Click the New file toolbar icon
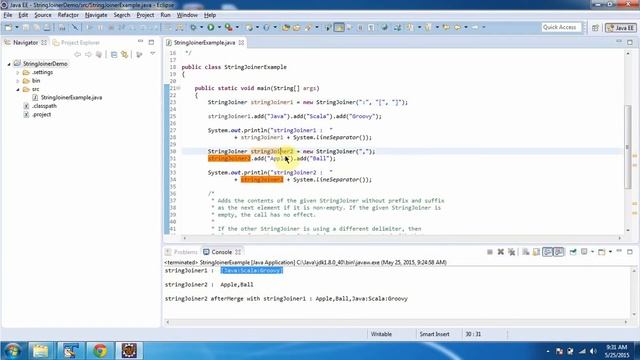The image size is (640, 360). coord(8,27)
